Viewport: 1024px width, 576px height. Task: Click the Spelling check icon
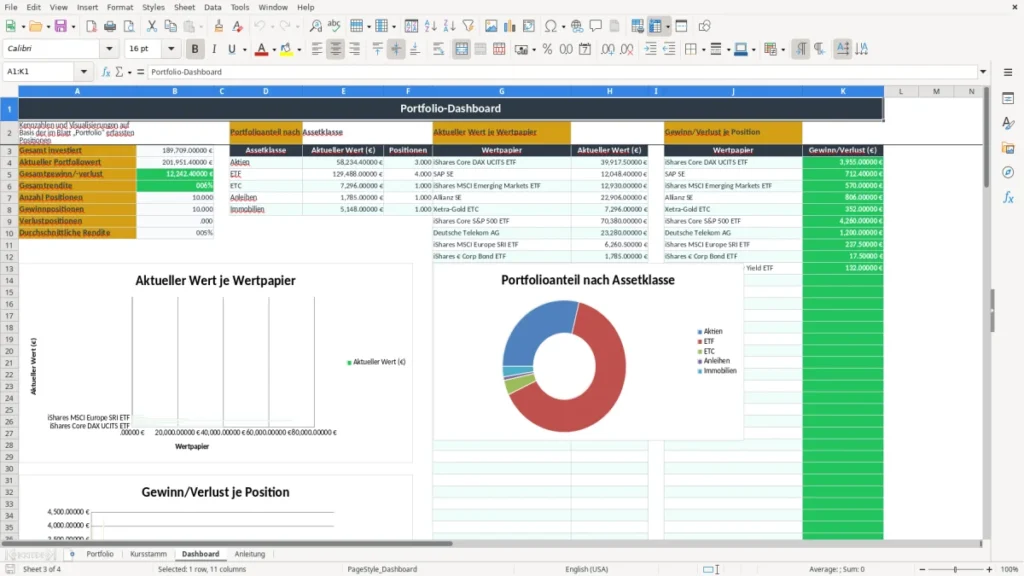pos(334,26)
